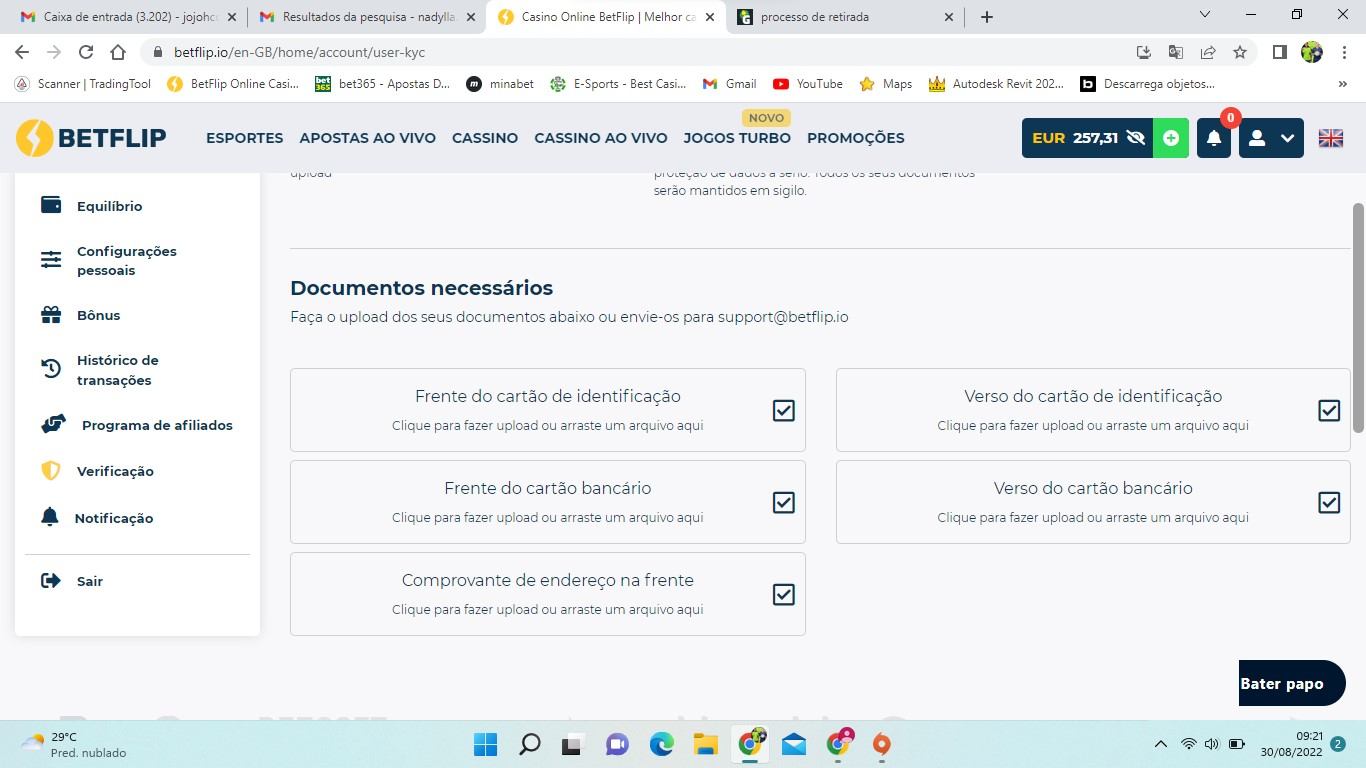Open the PROMOÇÕES menu item
This screenshot has height=768, width=1366.
(x=856, y=138)
